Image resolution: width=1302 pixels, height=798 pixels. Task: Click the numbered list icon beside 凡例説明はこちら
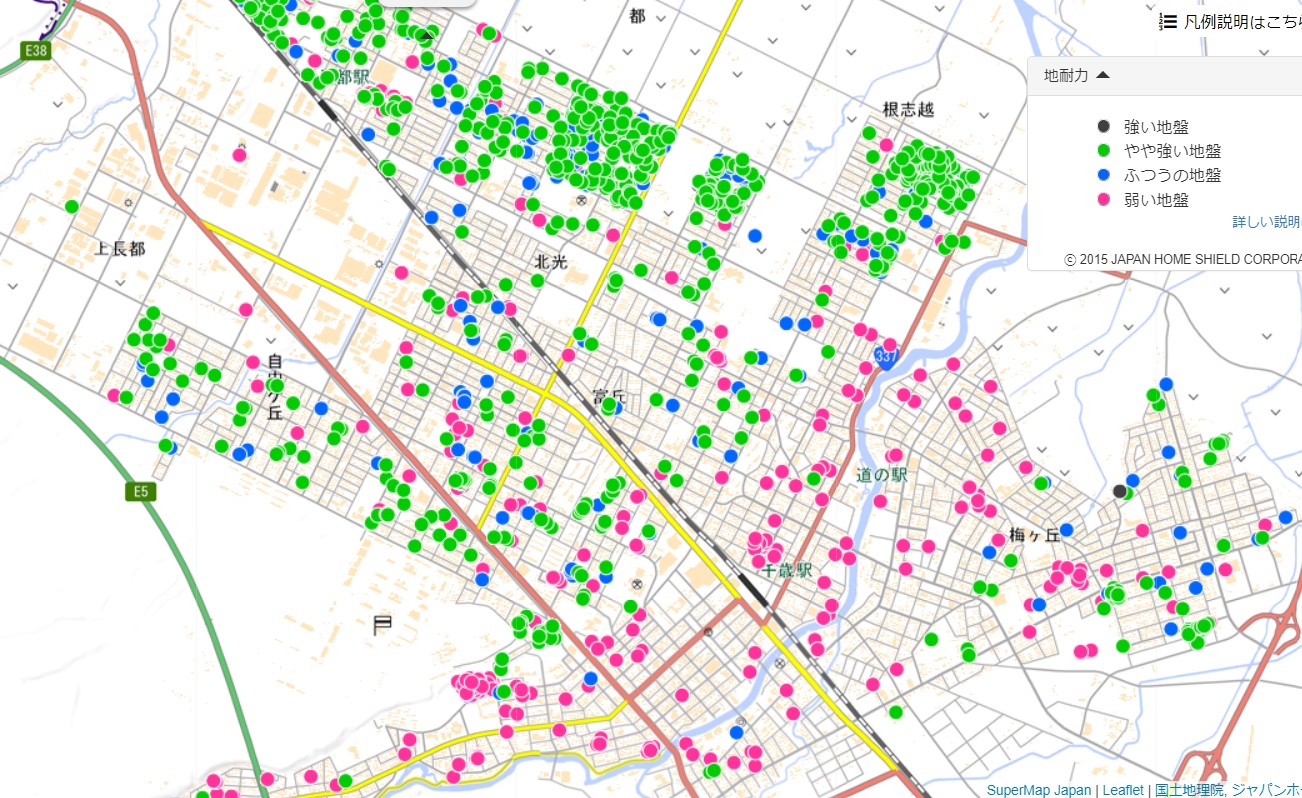click(x=1168, y=22)
